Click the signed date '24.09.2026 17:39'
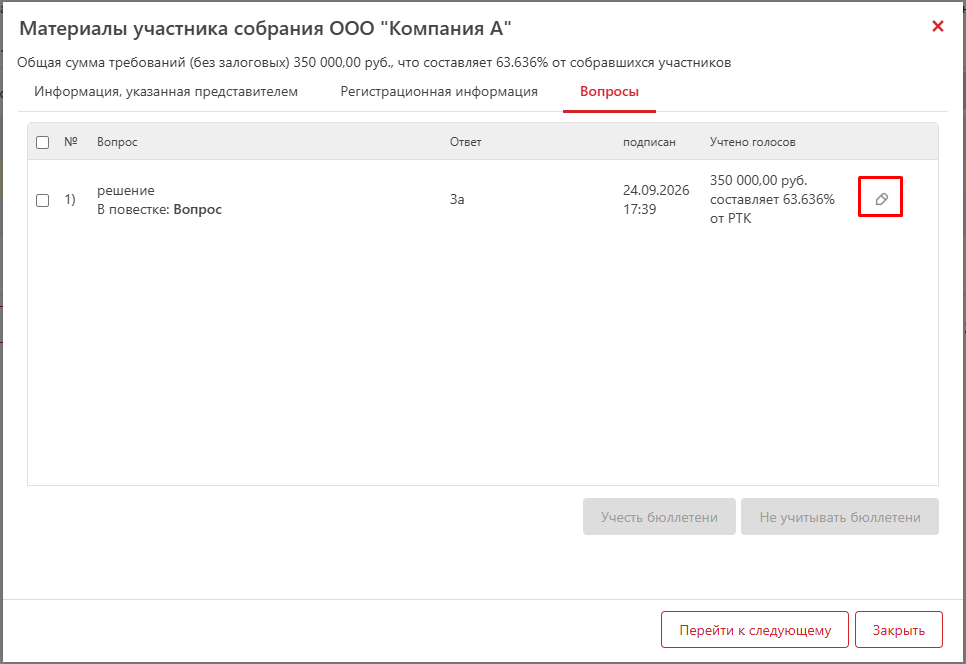966x664 pixels. [x=656, y=200]
